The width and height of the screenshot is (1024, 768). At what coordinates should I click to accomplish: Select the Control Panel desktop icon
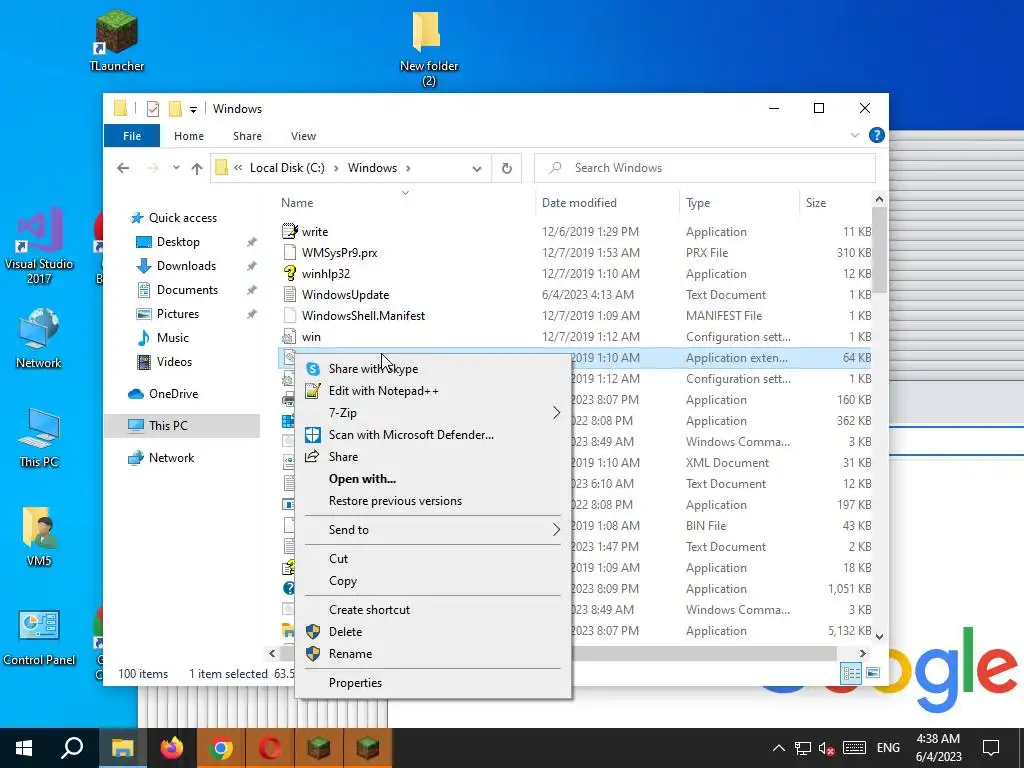pos(39,637)
